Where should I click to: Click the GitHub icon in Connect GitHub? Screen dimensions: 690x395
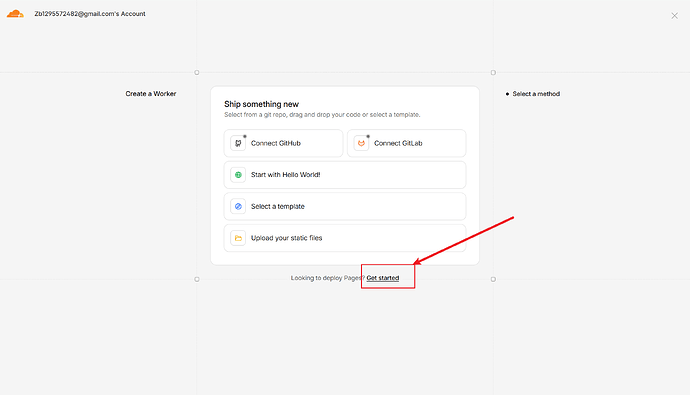(x=238, y=143)
